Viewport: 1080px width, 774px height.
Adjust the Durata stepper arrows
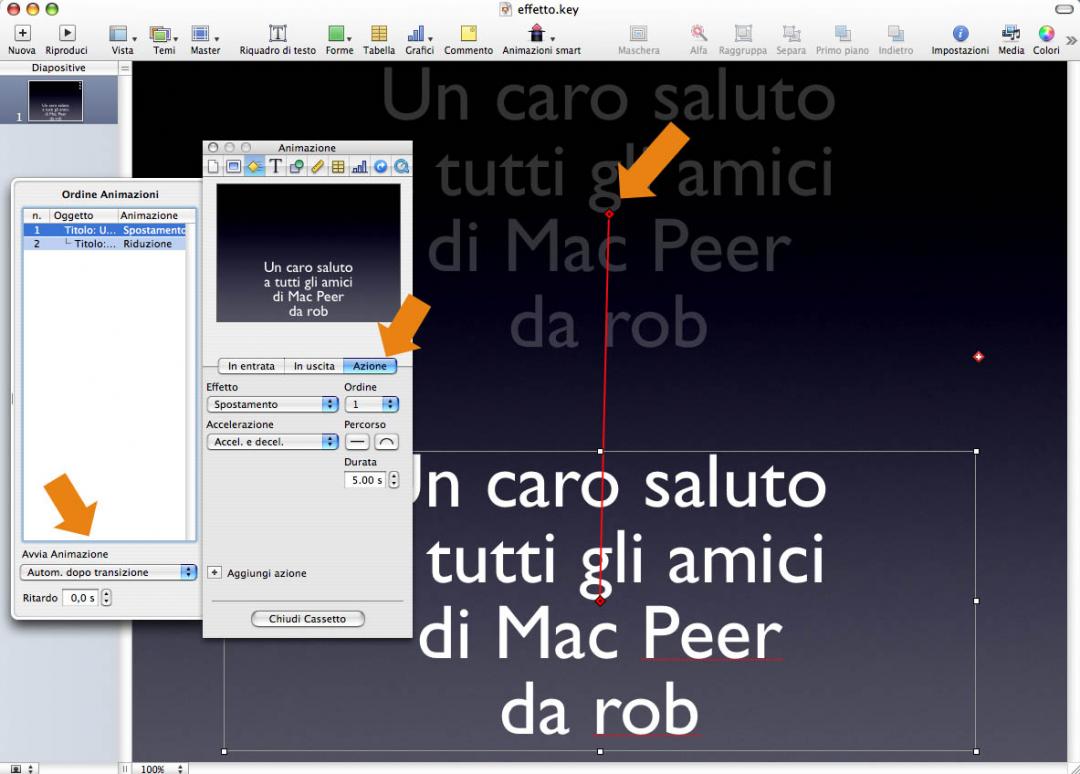pos(393,480)
